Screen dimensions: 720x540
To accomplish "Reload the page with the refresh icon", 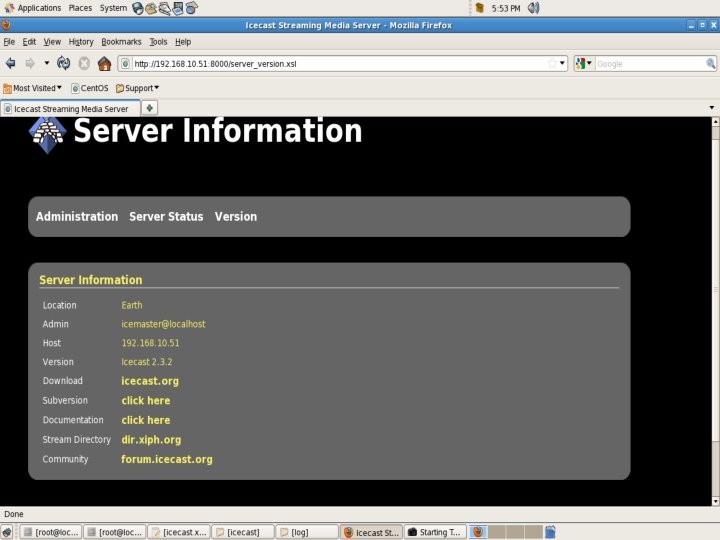I will tap(63, 63).
